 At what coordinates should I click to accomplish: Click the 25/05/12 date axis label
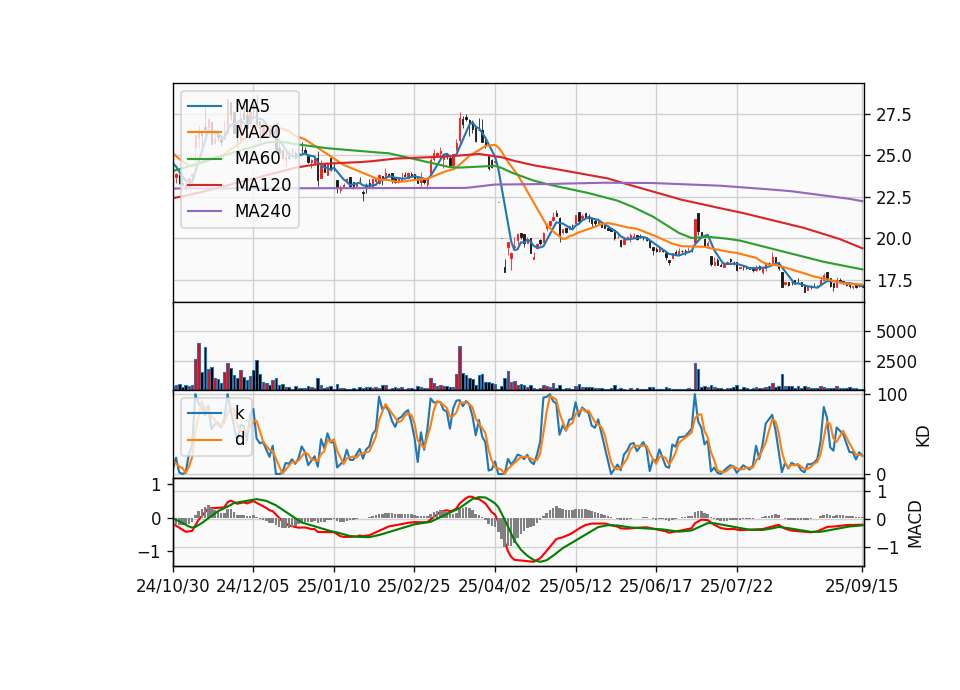click(576, 586)
